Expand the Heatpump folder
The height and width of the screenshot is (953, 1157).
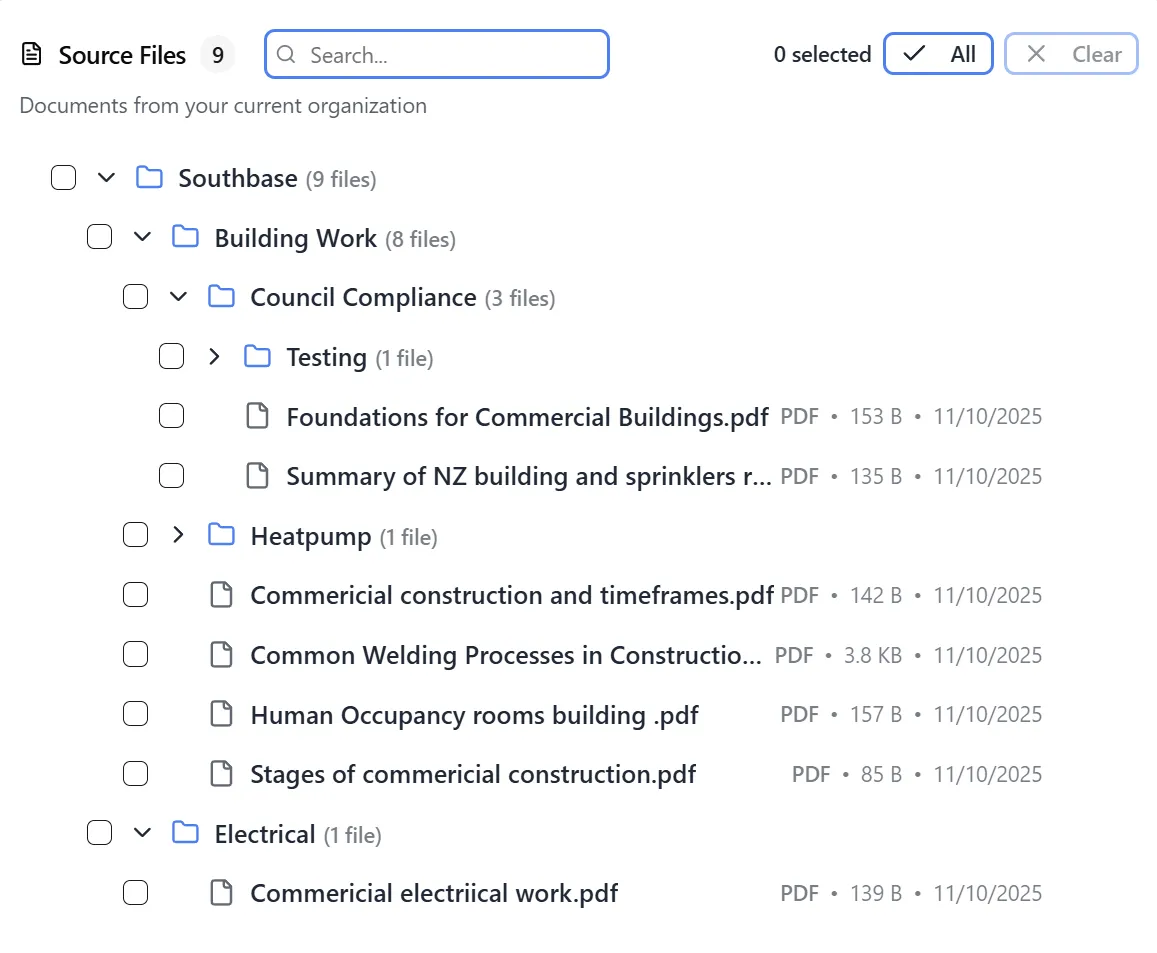177,534
